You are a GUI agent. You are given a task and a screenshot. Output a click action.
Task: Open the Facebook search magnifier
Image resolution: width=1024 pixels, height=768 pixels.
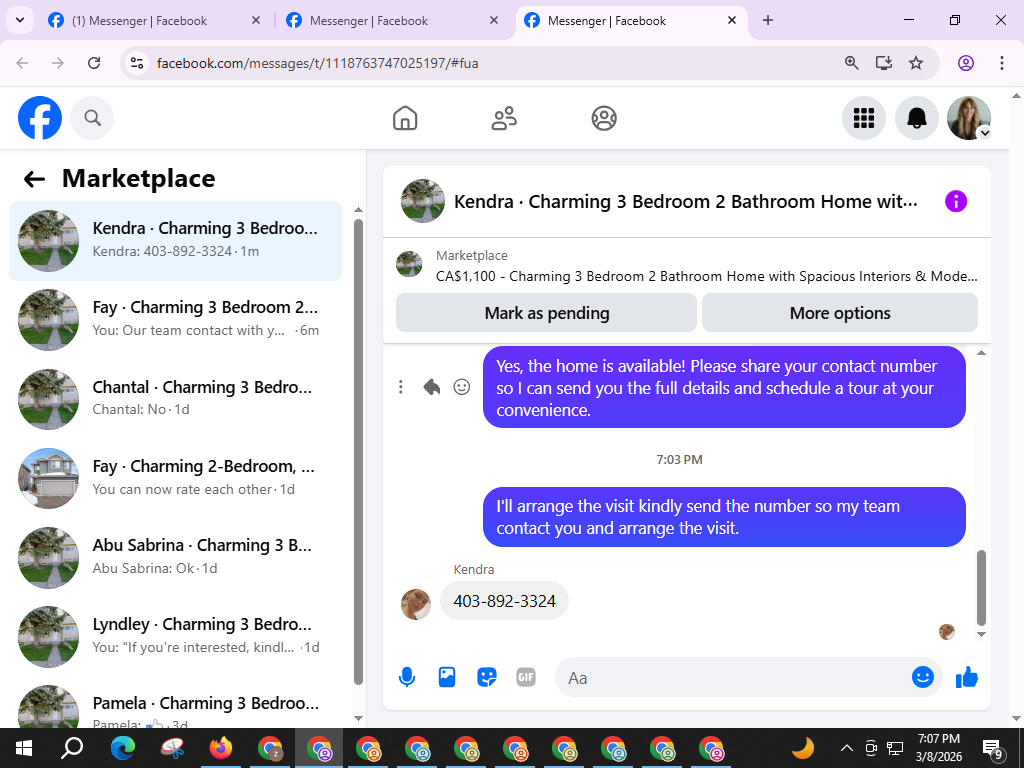click(x=92, y=118)
